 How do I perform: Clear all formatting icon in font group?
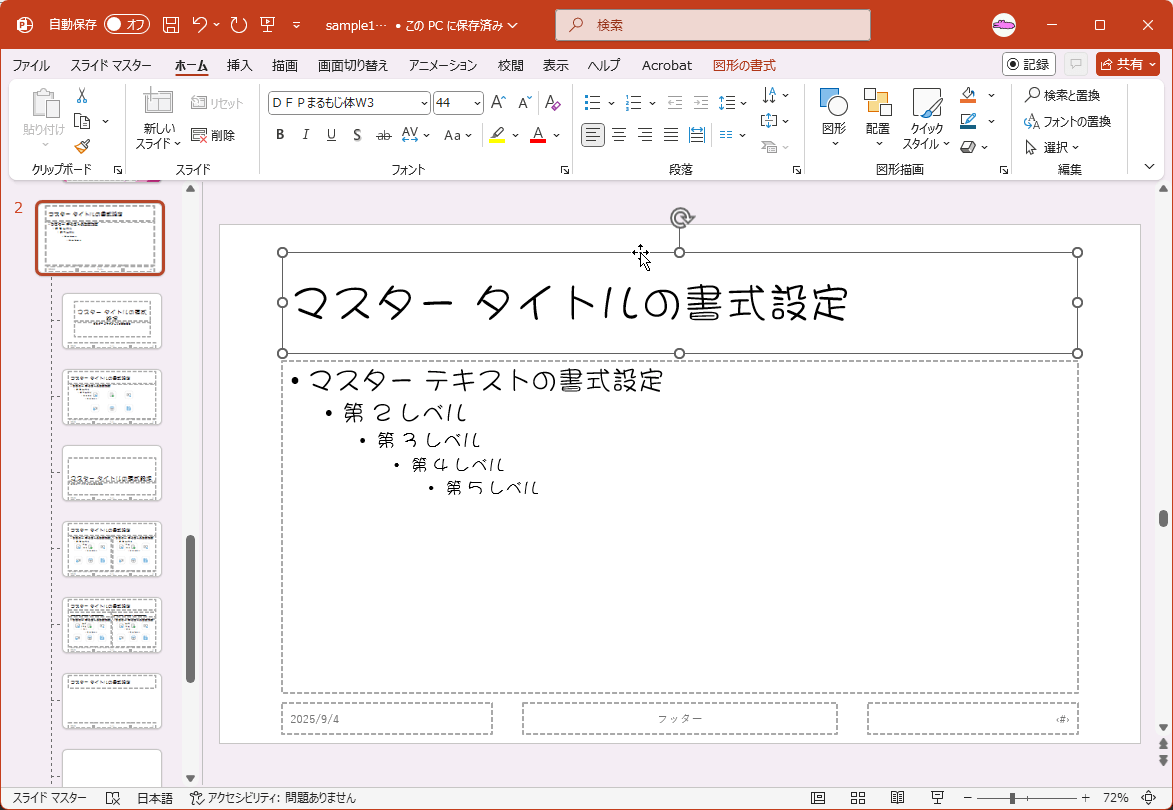click(x=552, y=103)
